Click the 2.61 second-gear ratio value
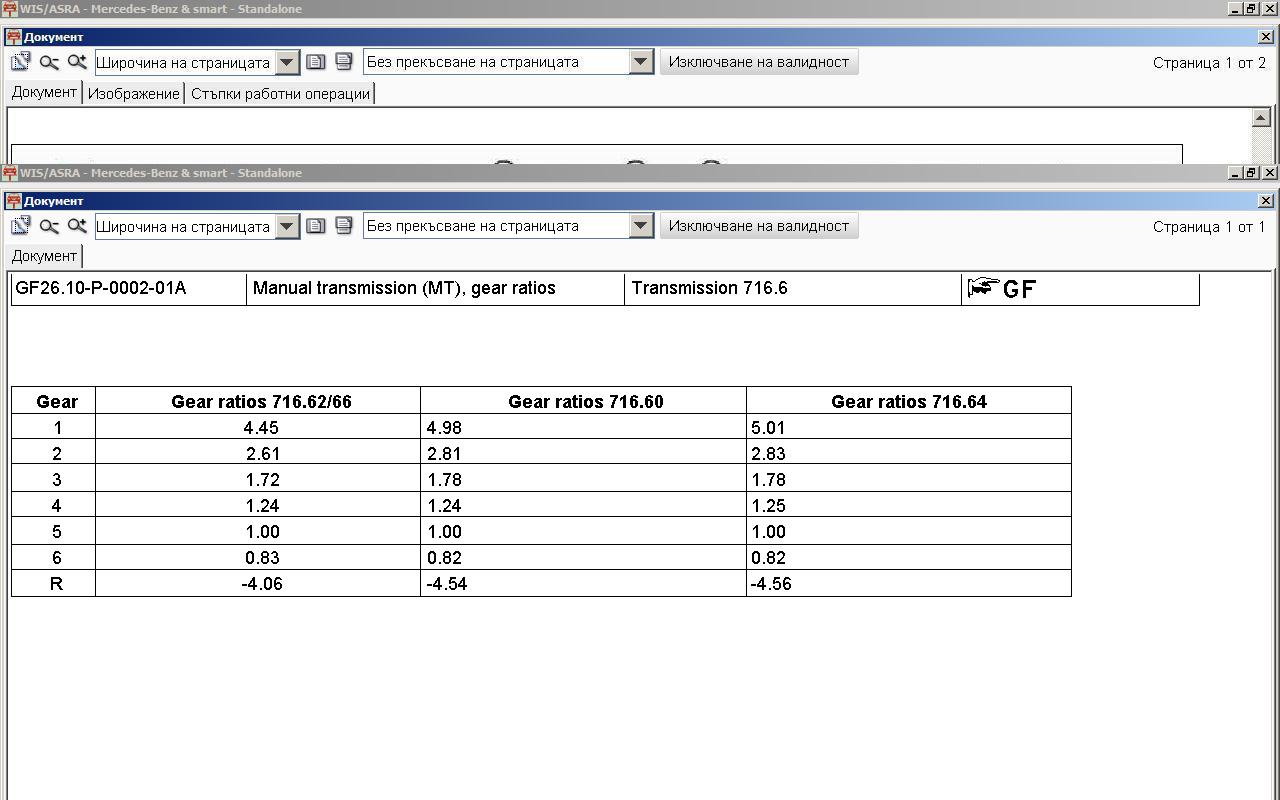 tap(263, 454)
